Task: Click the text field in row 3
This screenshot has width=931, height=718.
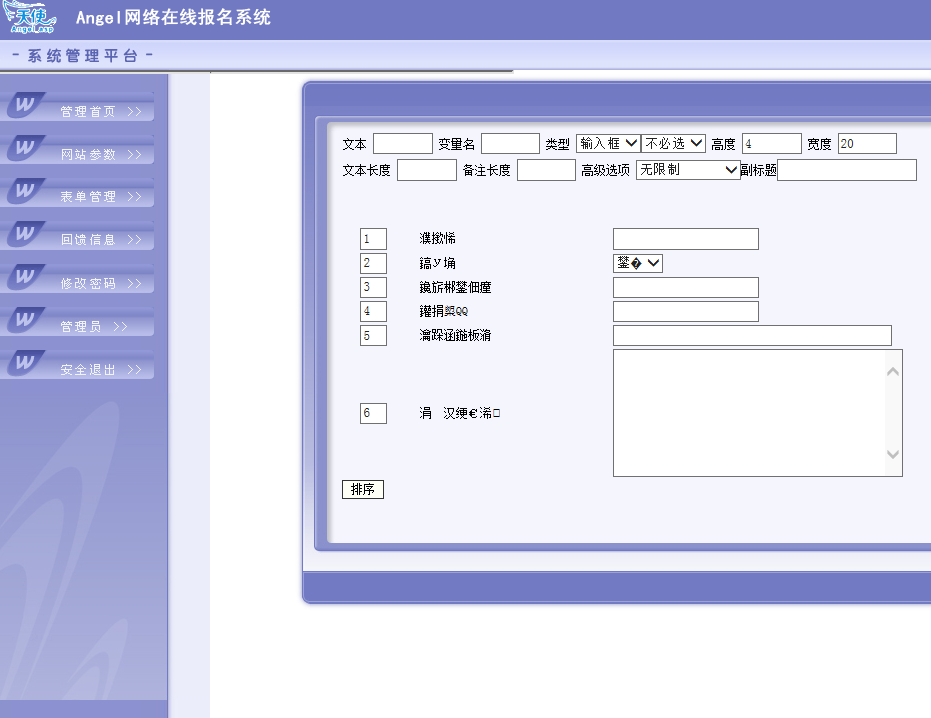Action: [x=686, y=287]
